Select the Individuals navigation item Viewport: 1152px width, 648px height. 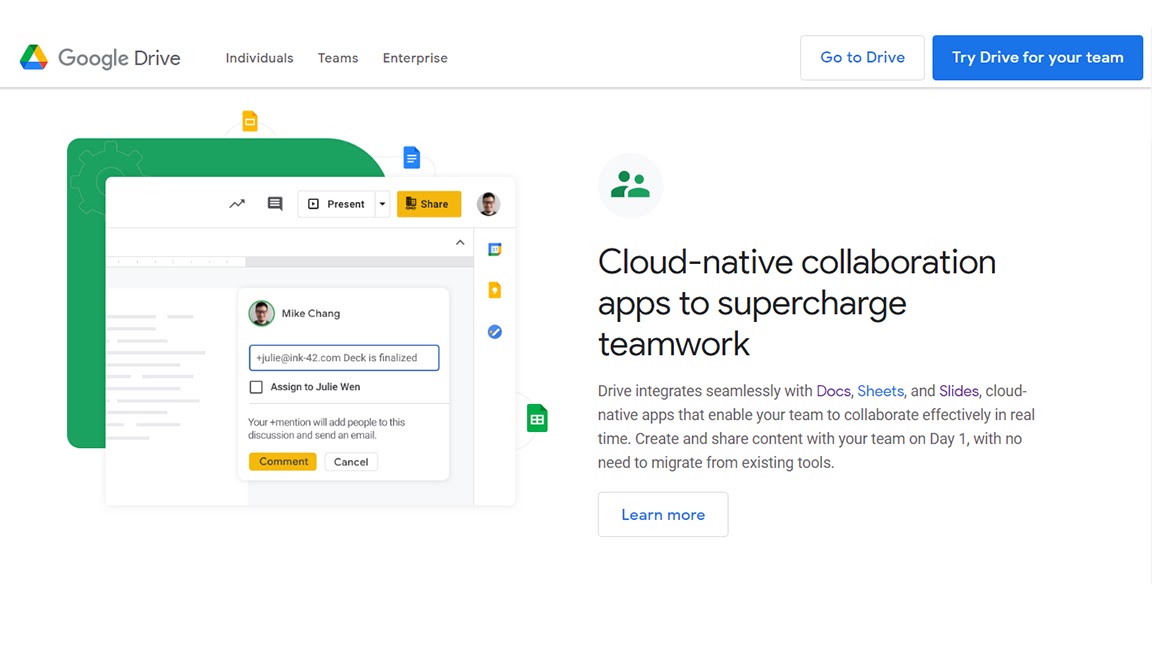pyautogui.click(x=259, y=58)
